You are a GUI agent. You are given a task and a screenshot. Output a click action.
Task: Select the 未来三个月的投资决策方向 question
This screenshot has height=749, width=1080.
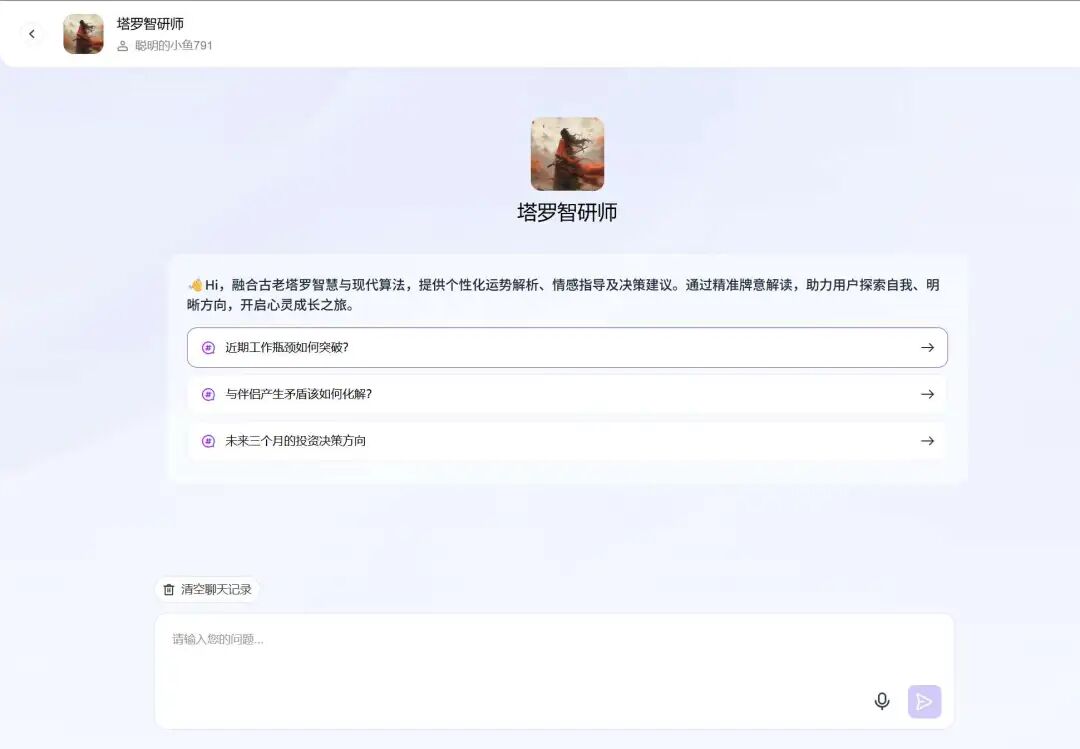coord(290,440)
